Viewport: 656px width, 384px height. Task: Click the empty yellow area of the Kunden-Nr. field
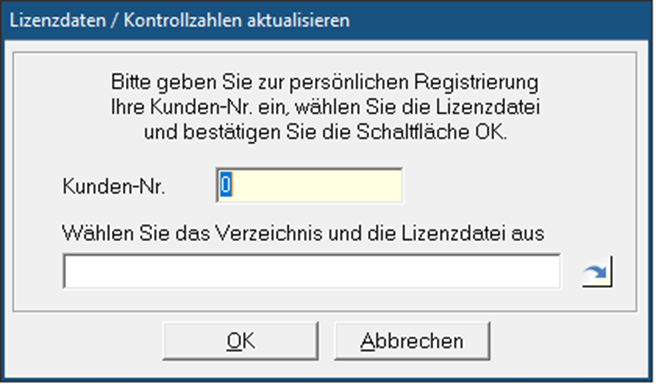pos(316,185)
